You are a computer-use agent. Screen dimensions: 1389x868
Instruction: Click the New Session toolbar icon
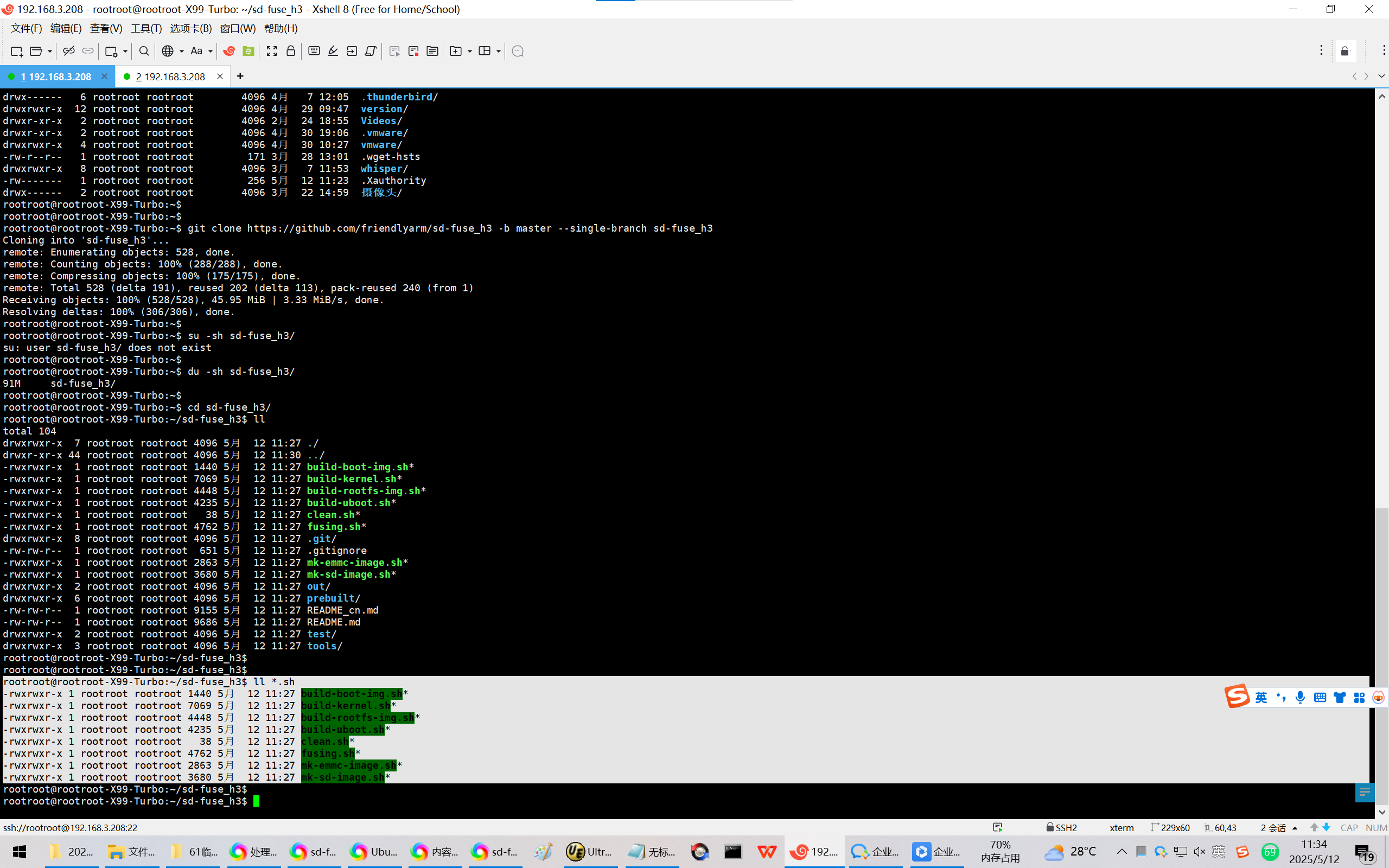tap(16, 51)
